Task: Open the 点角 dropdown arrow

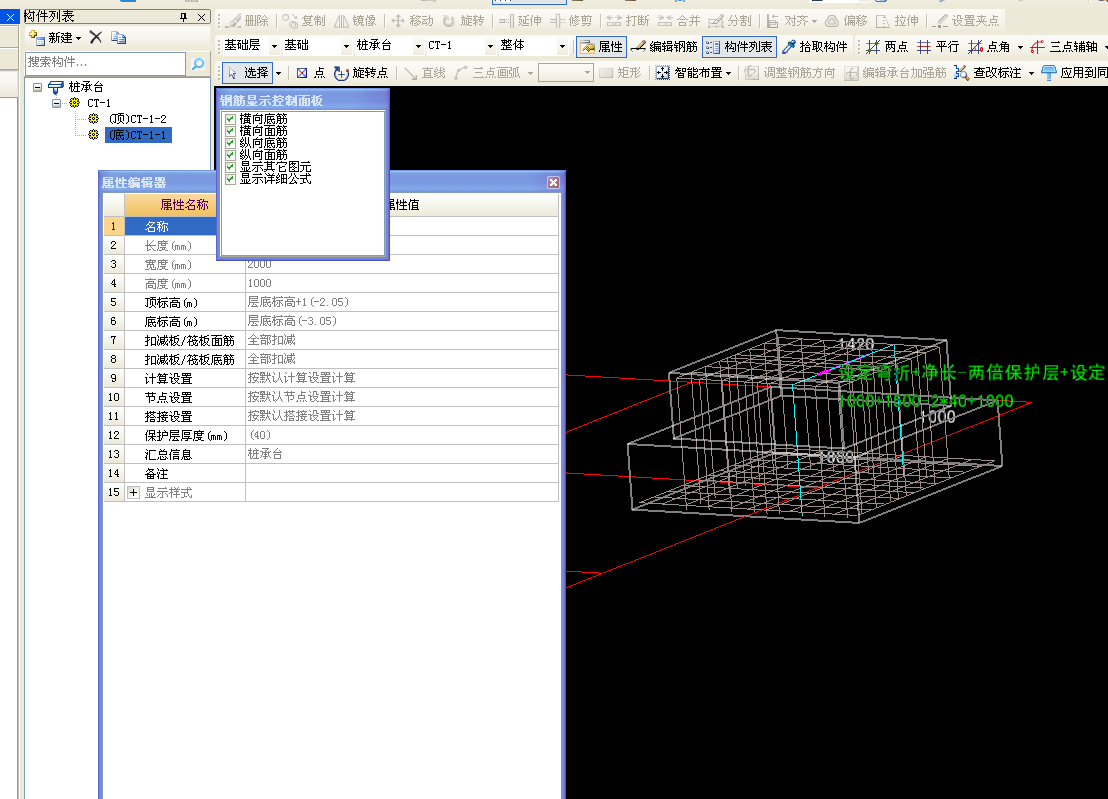Action: [1020, 47]
